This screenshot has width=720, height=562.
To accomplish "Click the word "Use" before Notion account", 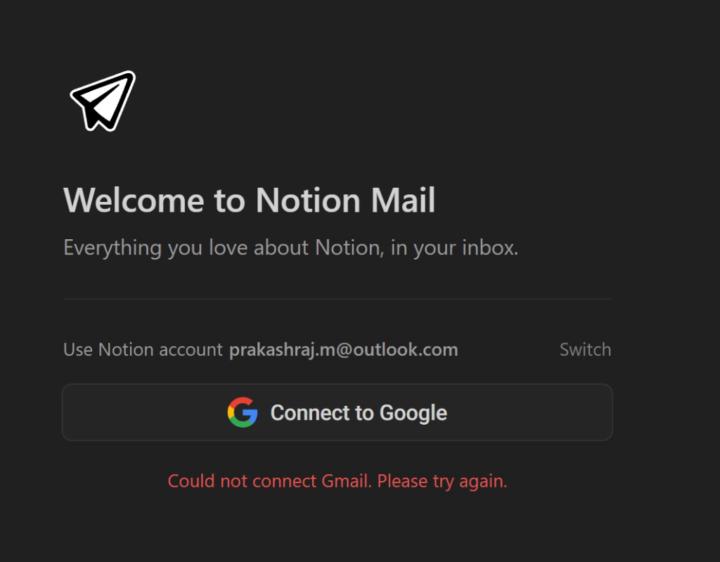I will pyautogui.click(x=78, y=349).
